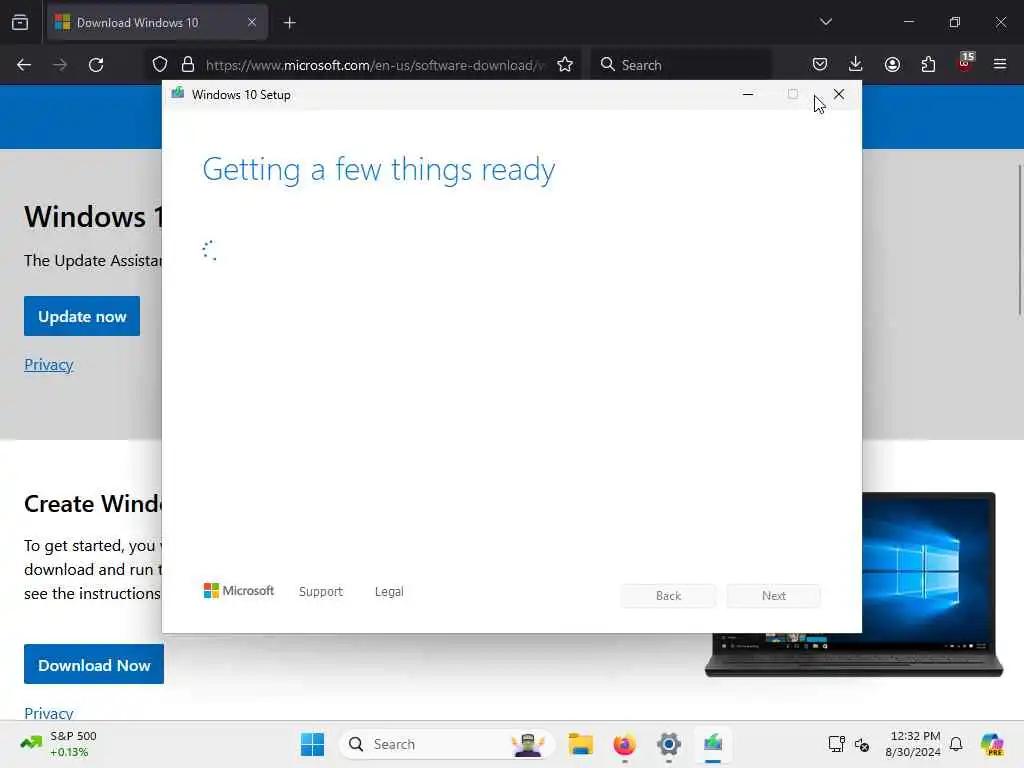Open the extensions puzzle icon
Image resolution: width=1024 pixels, height=768 pixels.
point(928,64)
